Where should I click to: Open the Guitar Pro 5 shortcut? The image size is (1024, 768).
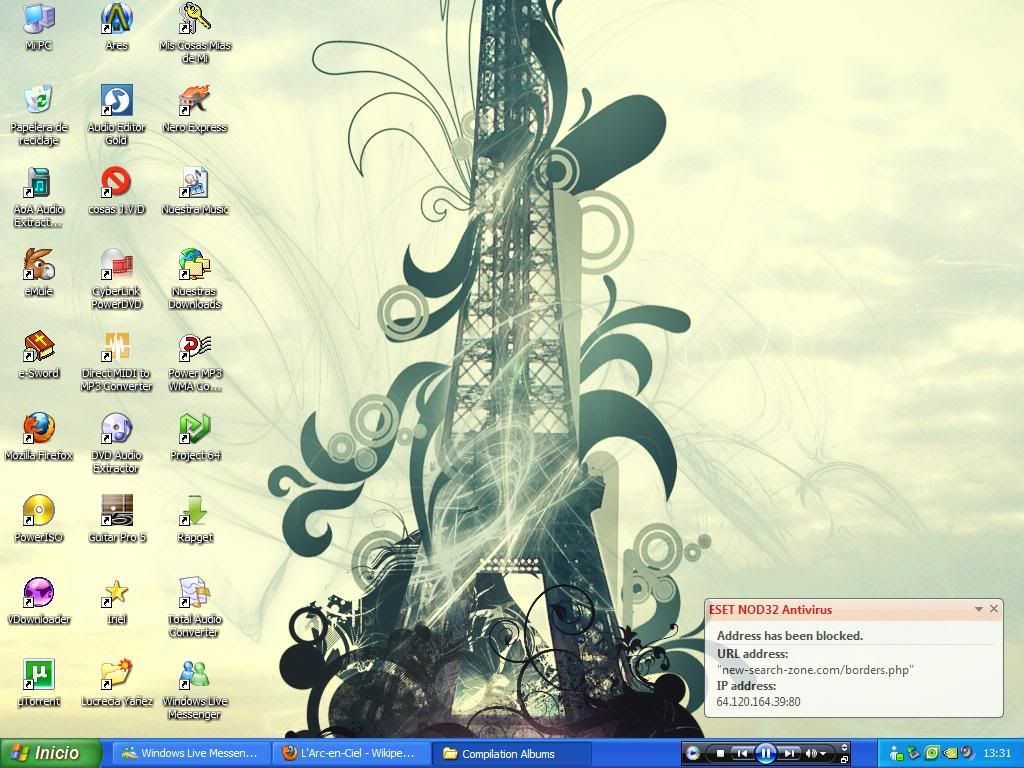(117, 512)
